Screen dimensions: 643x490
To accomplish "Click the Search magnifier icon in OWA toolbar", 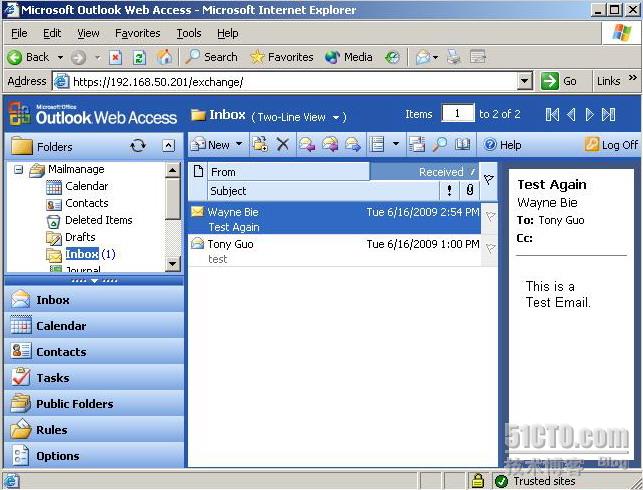I will (x=440, y=144).
